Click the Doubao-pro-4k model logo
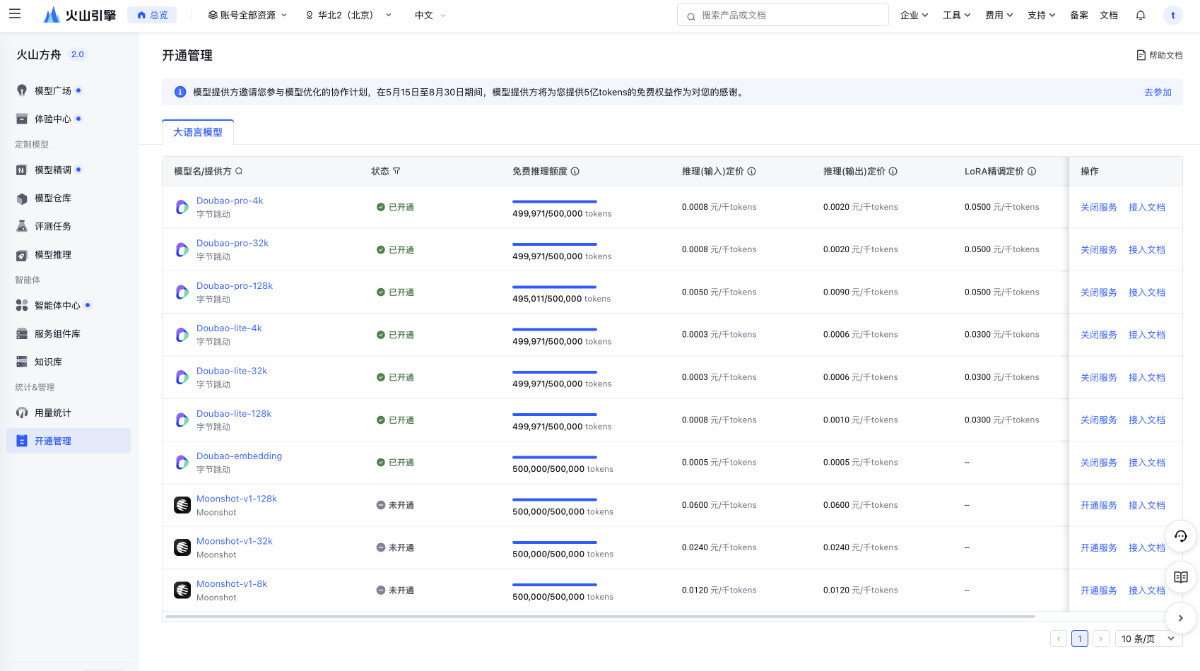Image resolution: width=1200 pixels, height=671 pixels. [182, 207]
